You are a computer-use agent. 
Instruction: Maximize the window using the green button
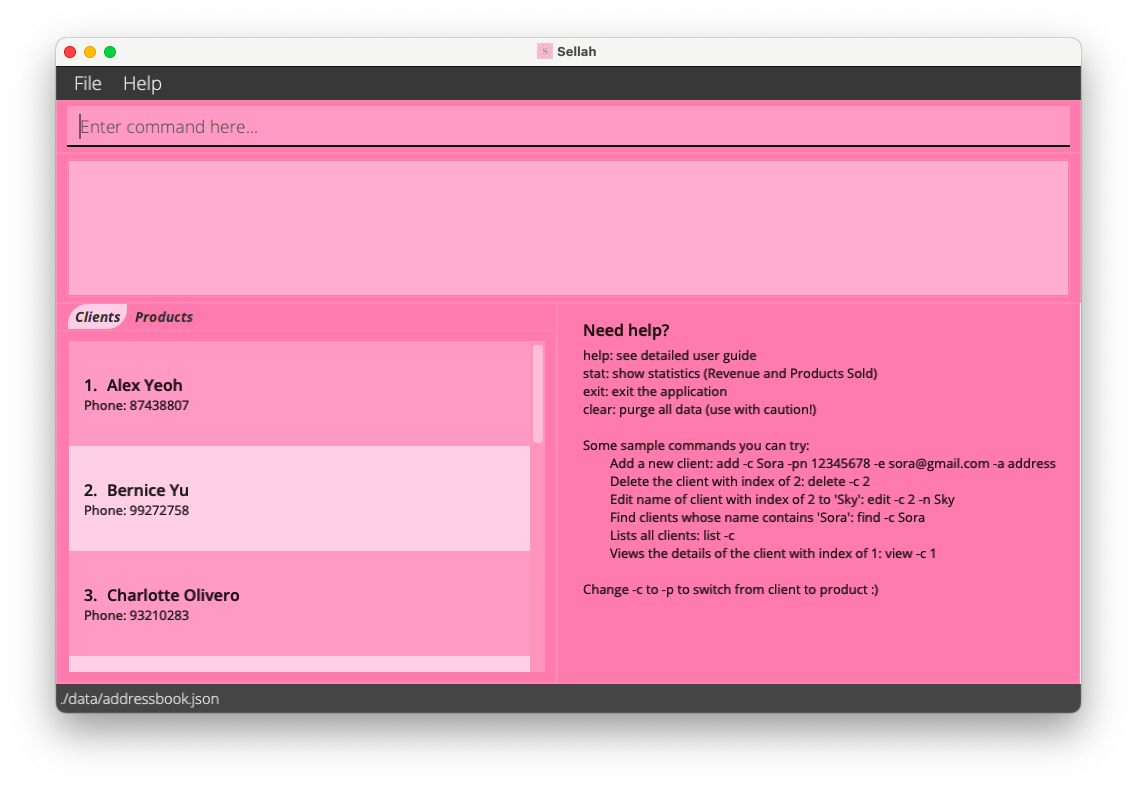point(110,52)
